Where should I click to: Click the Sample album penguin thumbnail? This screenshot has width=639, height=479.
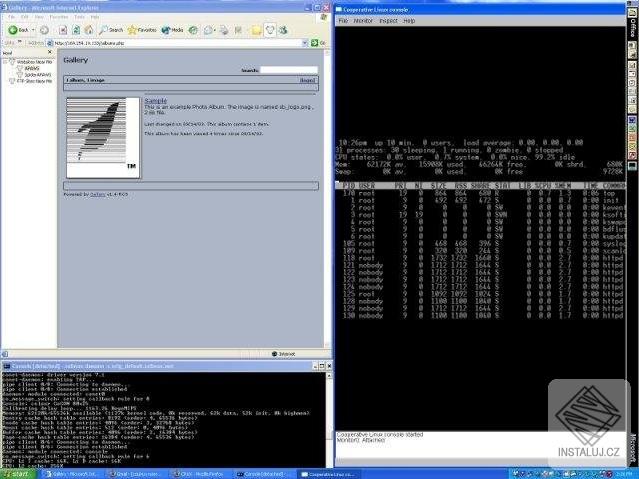pyautogui.click(x=103, y=137)
